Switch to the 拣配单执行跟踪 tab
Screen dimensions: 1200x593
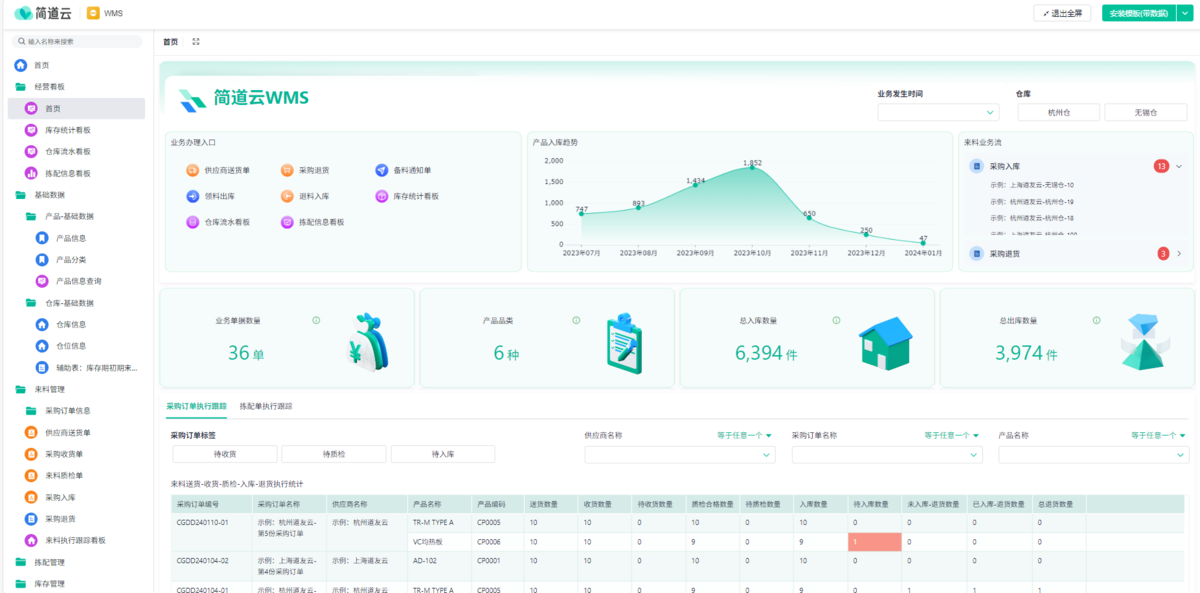click(266, 407)
